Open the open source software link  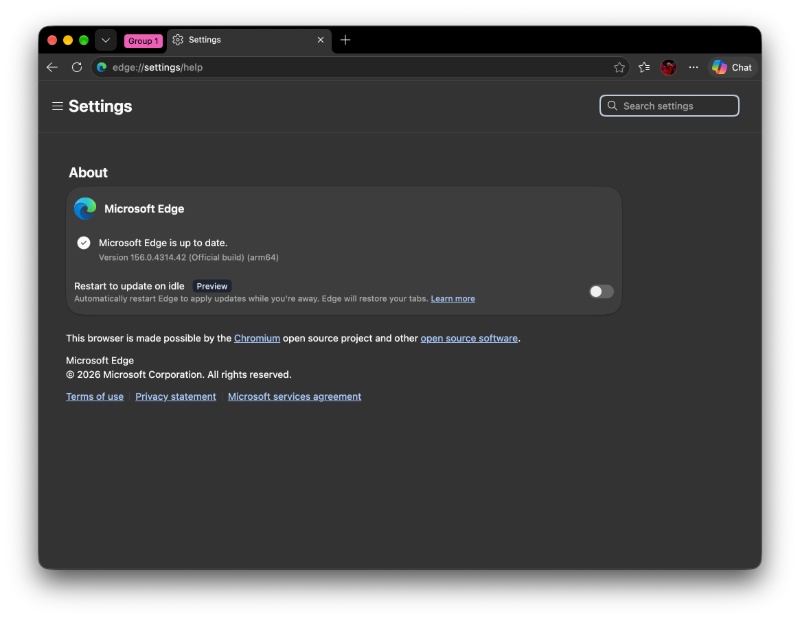[469, 338]
